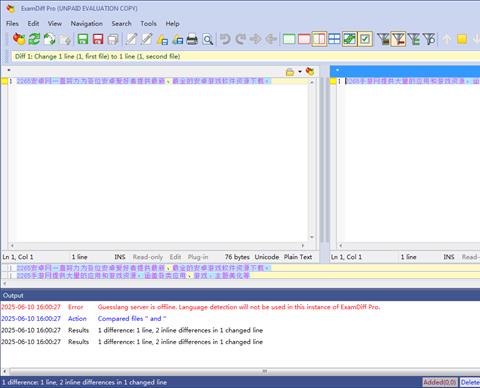Click the yellow Current Difference square icon

pos(462,39)
